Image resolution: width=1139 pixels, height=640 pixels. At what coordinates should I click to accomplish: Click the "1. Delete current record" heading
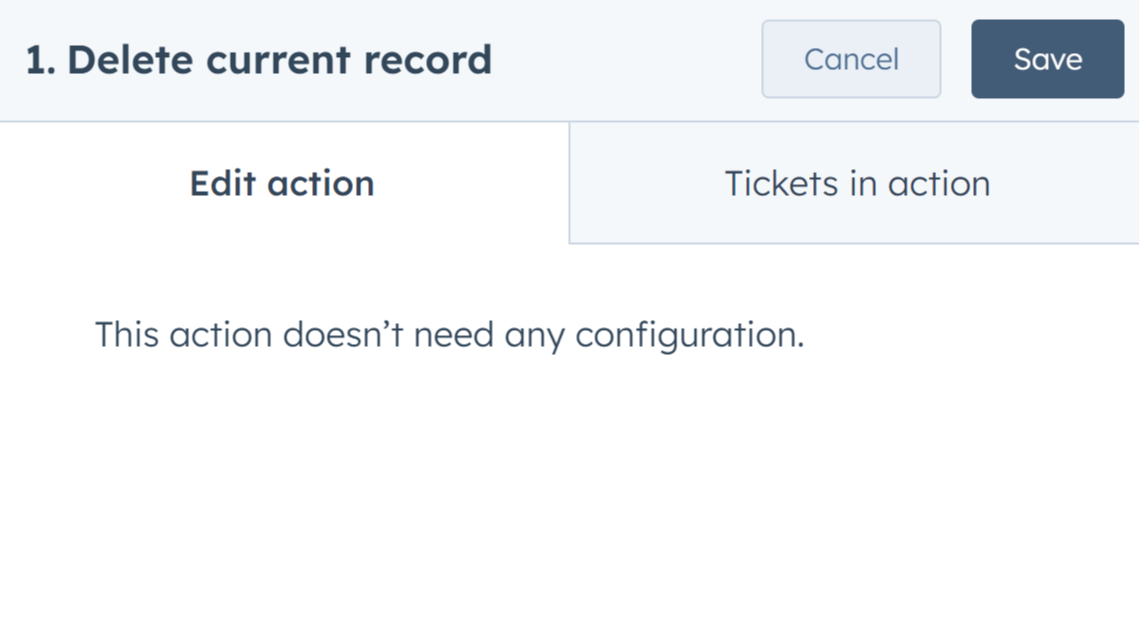(x=259, y=60)
